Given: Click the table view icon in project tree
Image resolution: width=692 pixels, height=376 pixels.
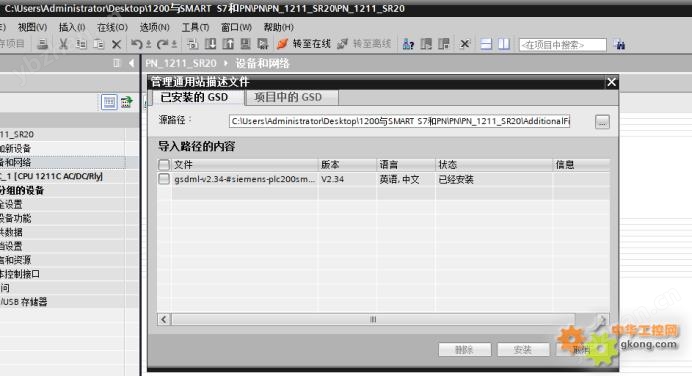Looking at the screenshot, I should [109, 102].
